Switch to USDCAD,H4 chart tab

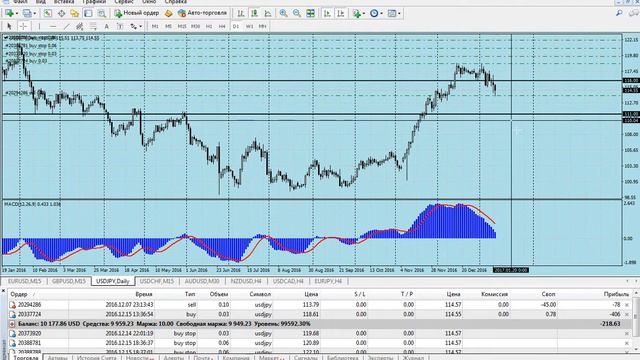point(288,281)
